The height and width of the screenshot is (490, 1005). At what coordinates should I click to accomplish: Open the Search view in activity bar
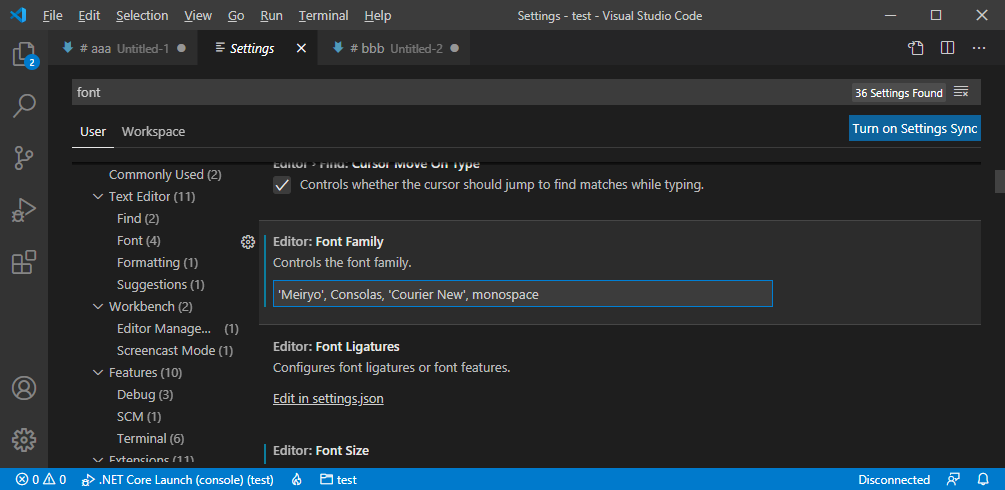click(x=24, y=106)
